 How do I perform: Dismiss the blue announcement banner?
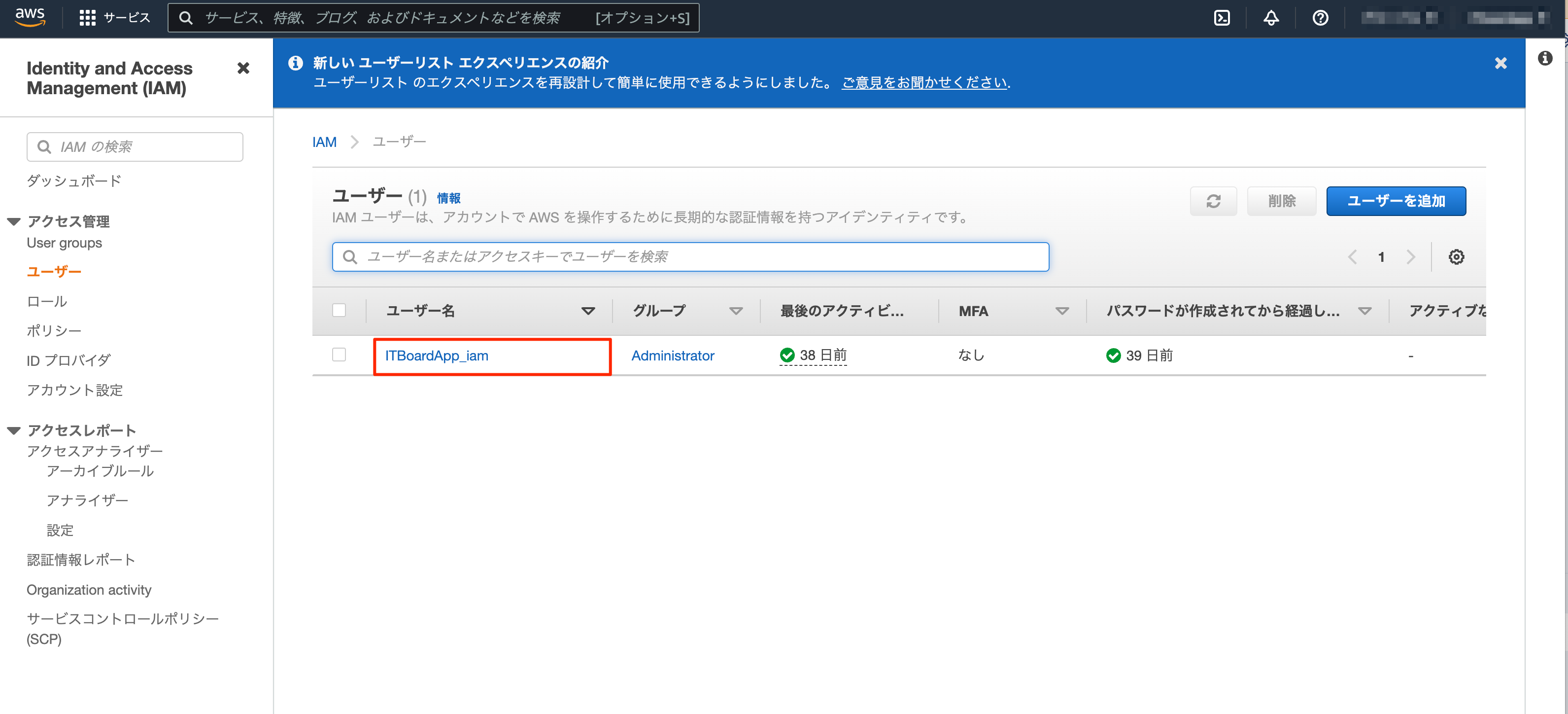(x=1500, y=63)
